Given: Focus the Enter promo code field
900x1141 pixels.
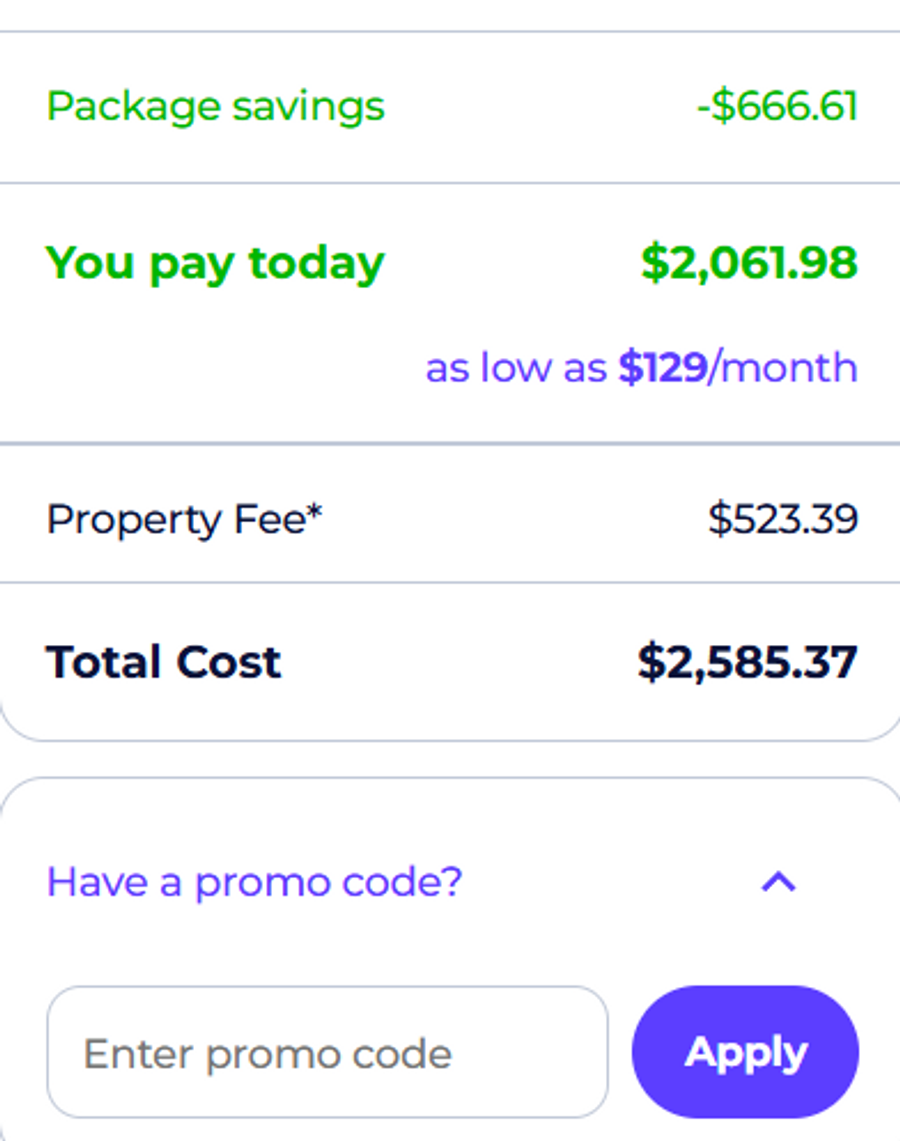Looking at the screenshot, I should [327, 1052].
